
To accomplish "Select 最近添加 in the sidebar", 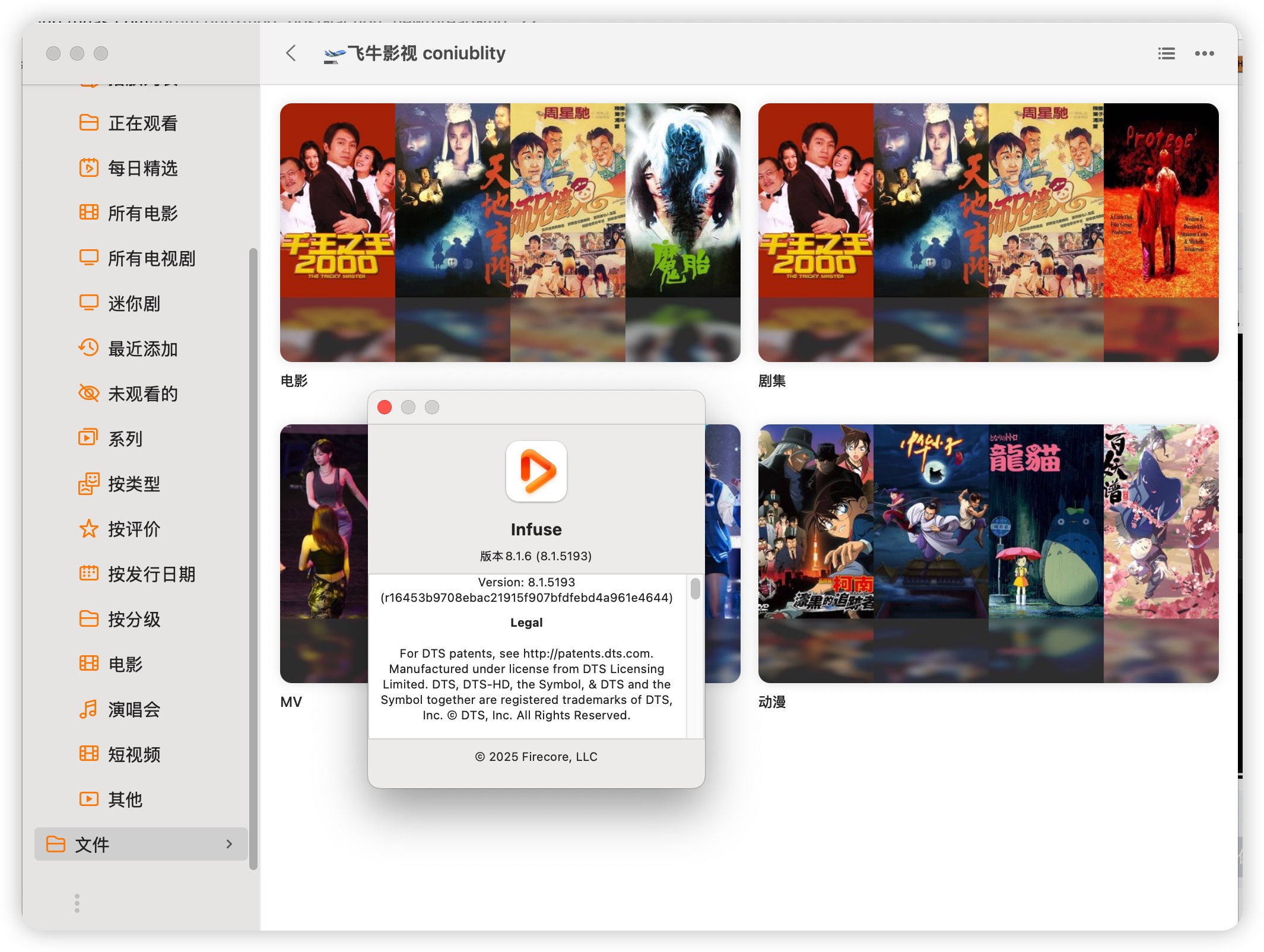I will [141, 348].
